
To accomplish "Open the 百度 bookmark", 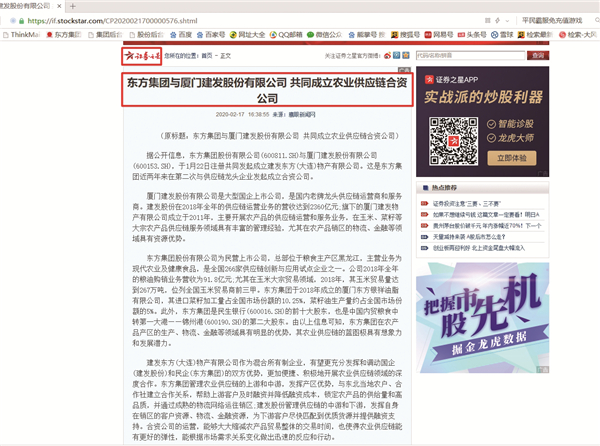I will click(x=181, y=35).
